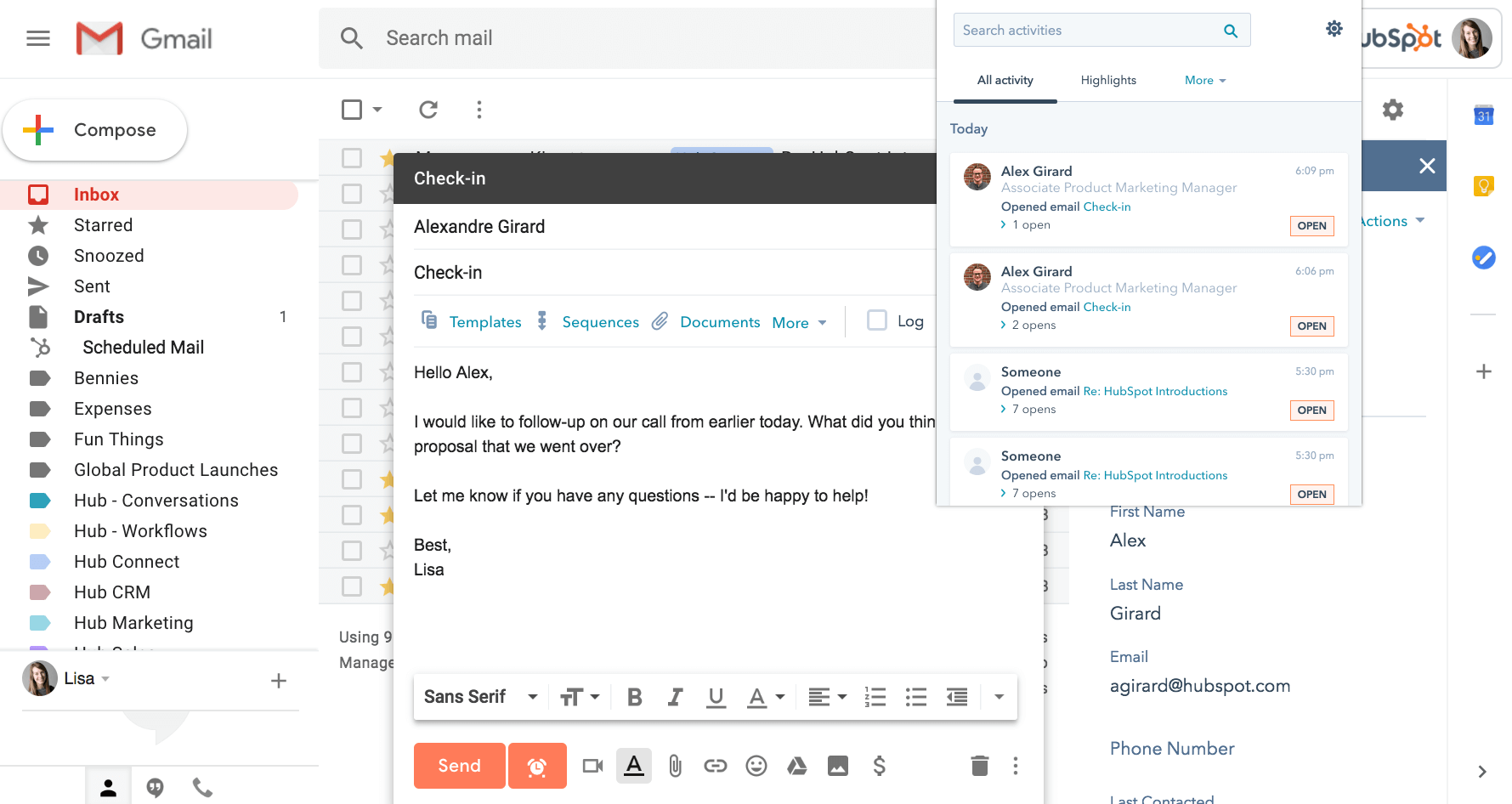Viewport: 1512px width, 804px height.
Task: Insert a file from Google Drive
Action: pyautogui.click(x=796, y=765)
